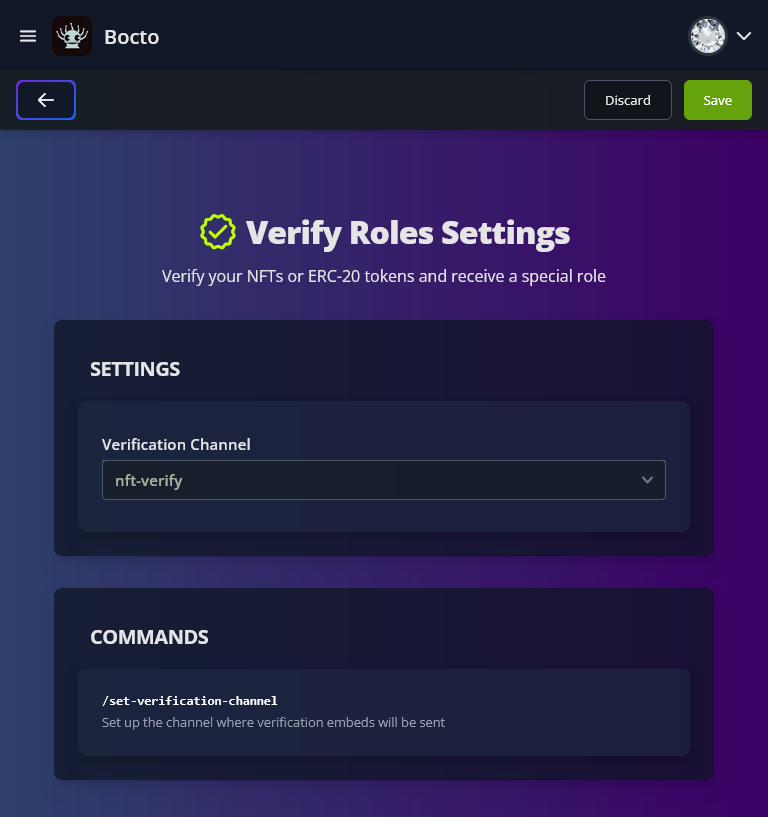Expand the account menu chevron
Viewport: 768px width, 817px height.
click(744, 36)
